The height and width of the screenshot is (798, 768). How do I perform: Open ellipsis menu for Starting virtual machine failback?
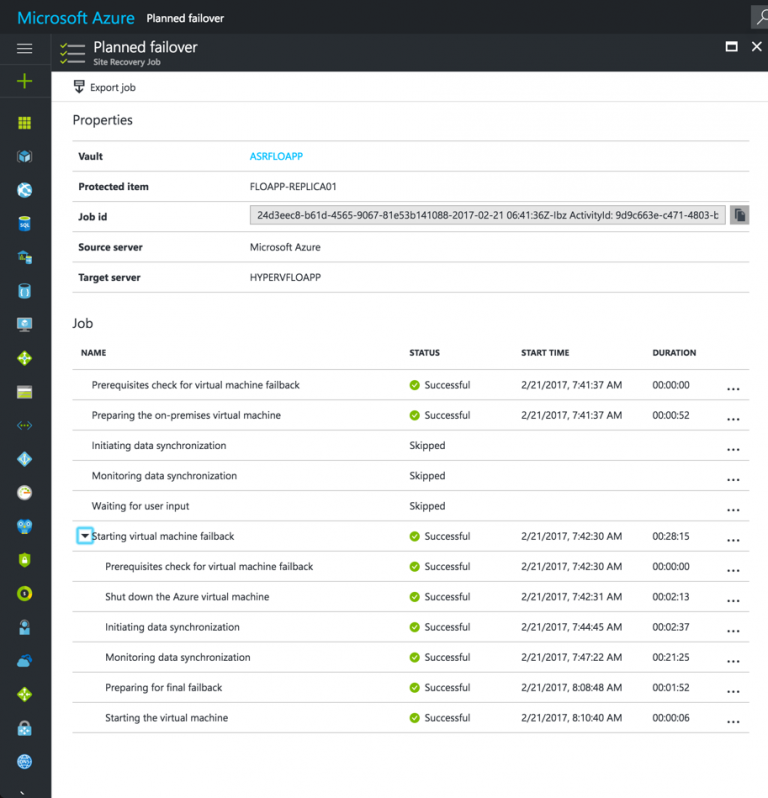[x=733, y=540]
